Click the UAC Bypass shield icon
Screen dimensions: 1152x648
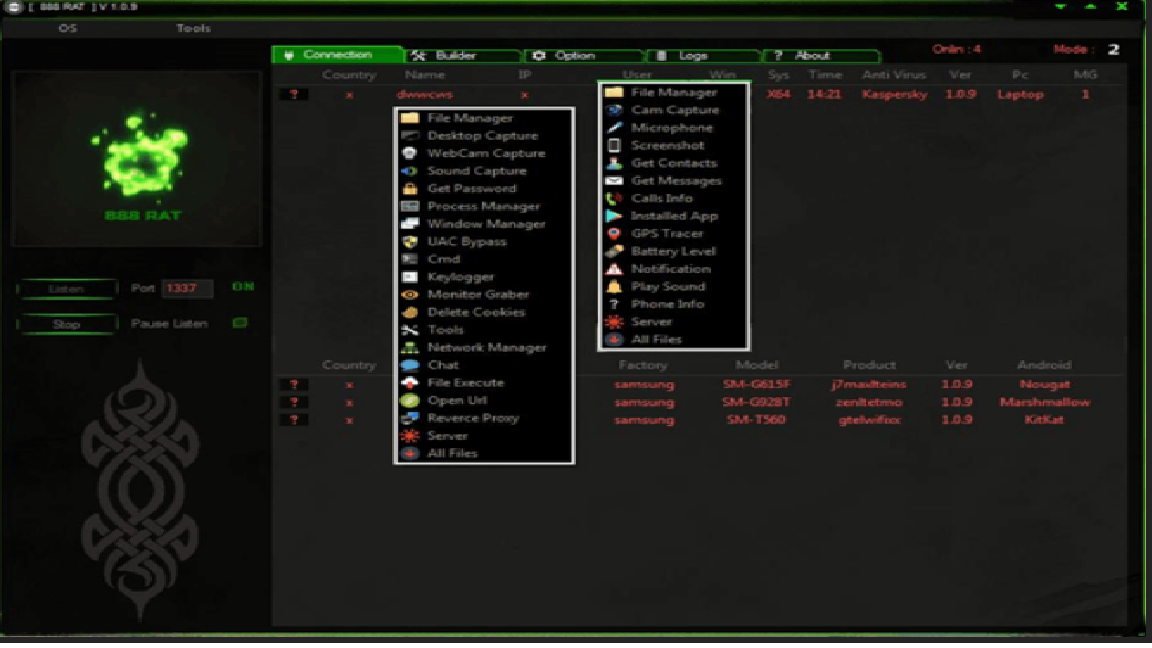pyautogui.click(x=409, y=242)
